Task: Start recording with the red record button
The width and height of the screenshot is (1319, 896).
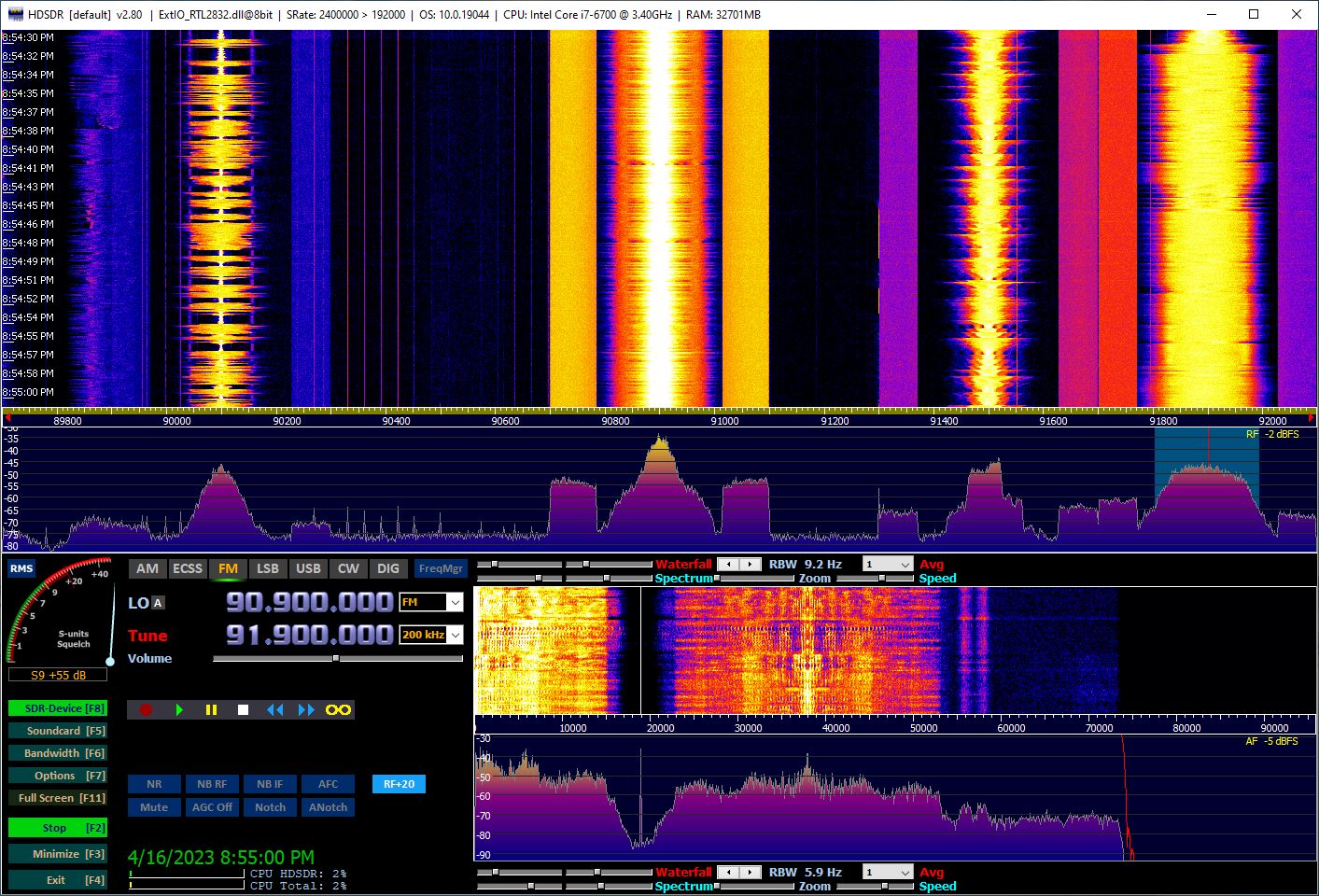Action: [x=146, y=710]
